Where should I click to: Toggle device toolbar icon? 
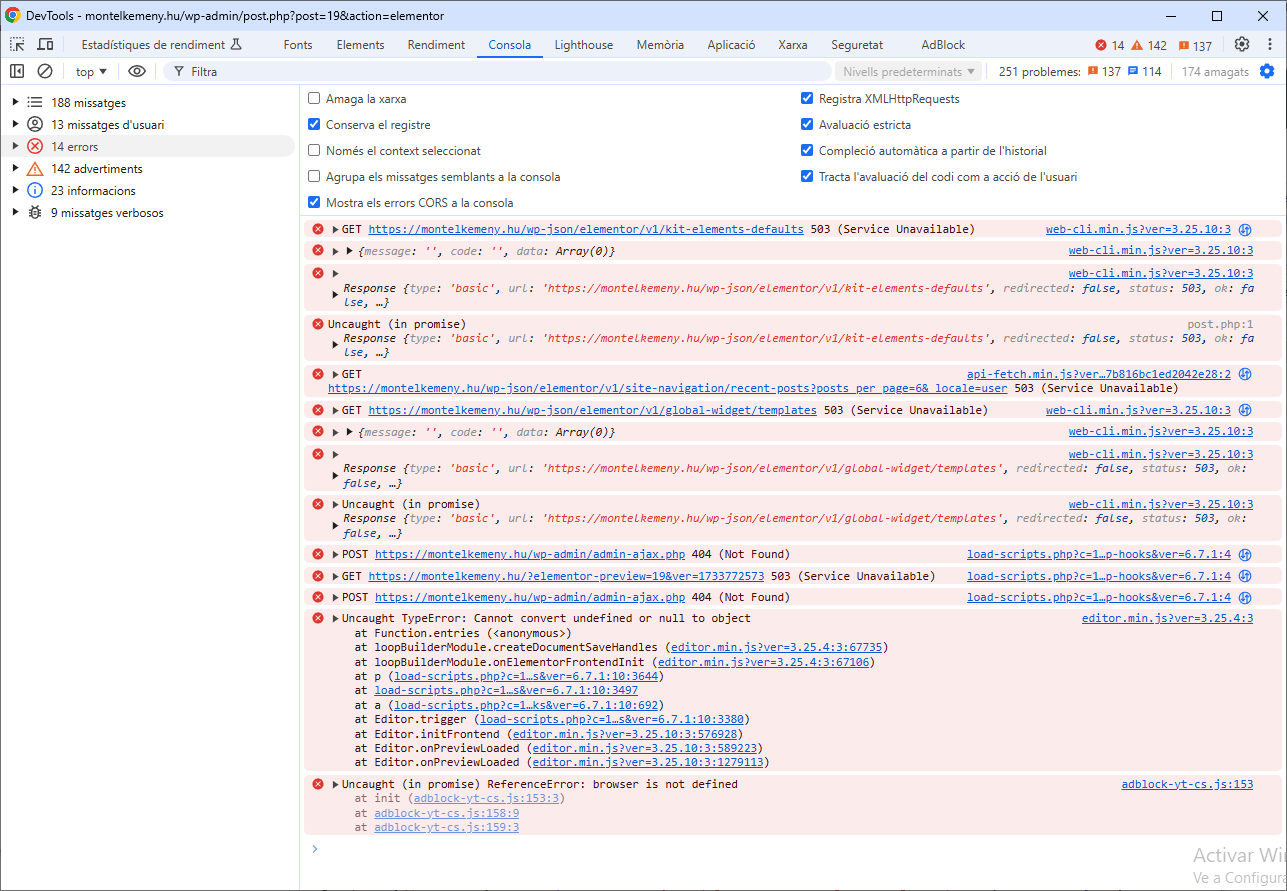pos(45,45)
